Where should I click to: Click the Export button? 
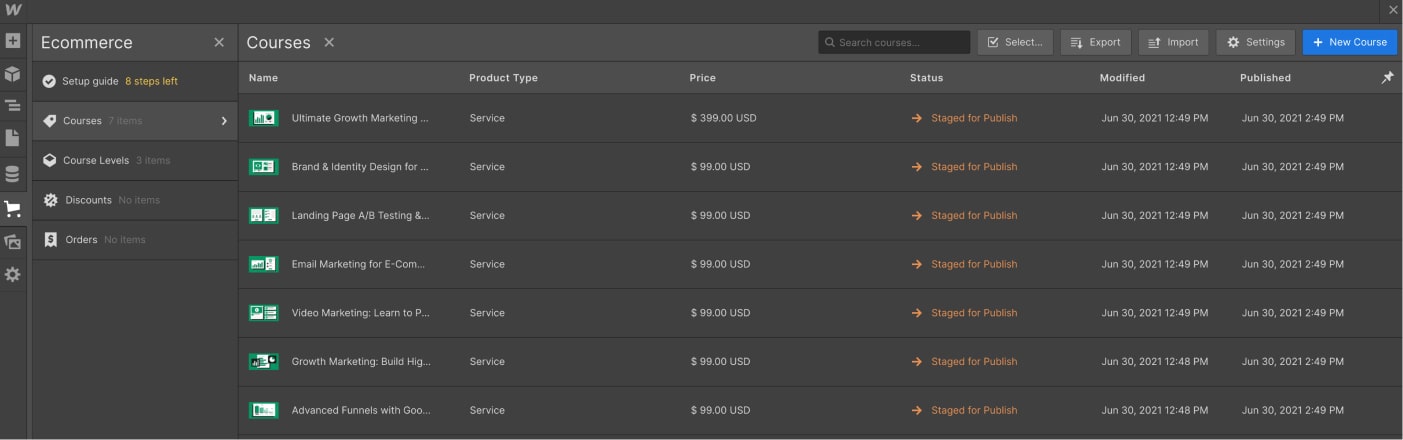(x=1095, y=42)
